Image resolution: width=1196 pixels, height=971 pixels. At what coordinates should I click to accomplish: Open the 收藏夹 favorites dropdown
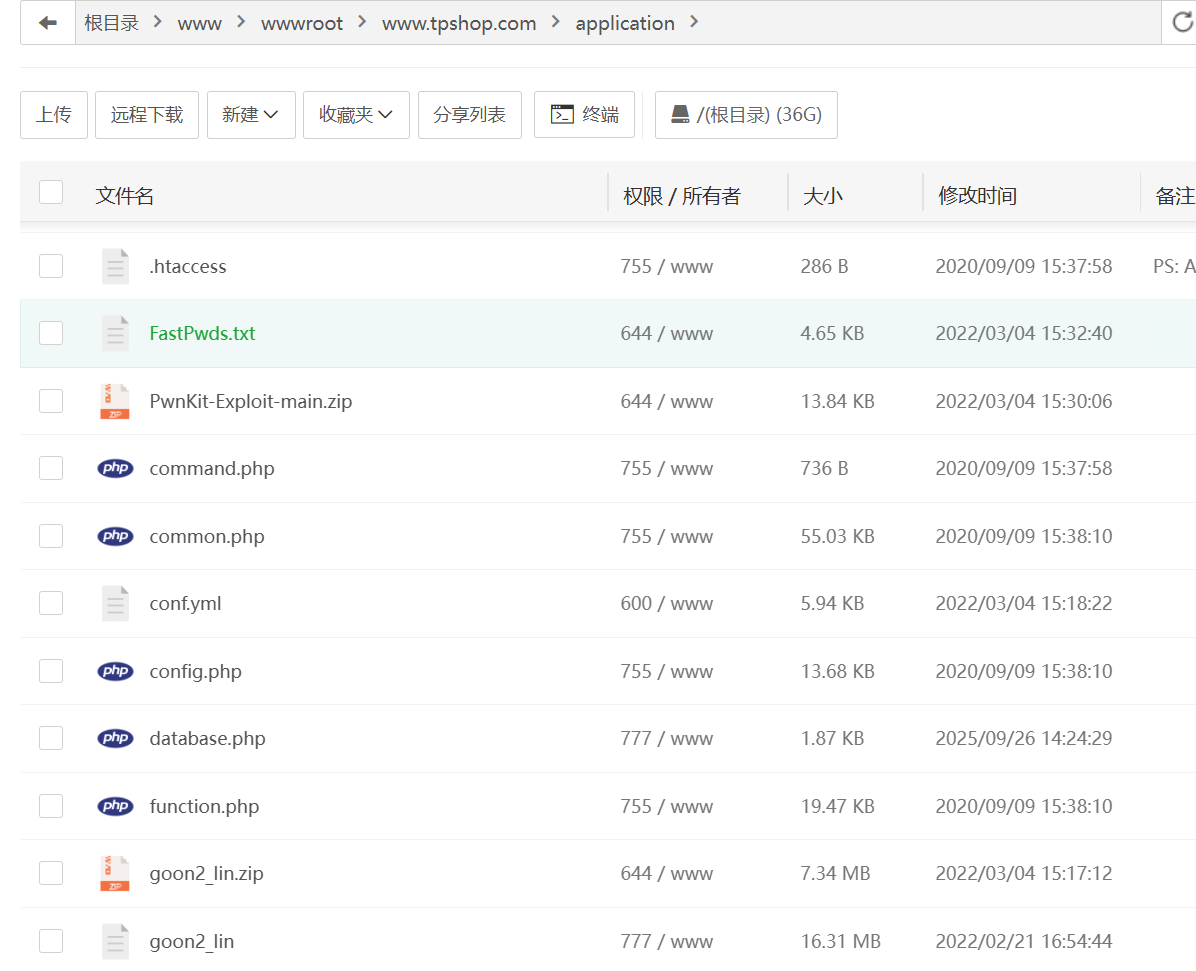coord(355,115)
